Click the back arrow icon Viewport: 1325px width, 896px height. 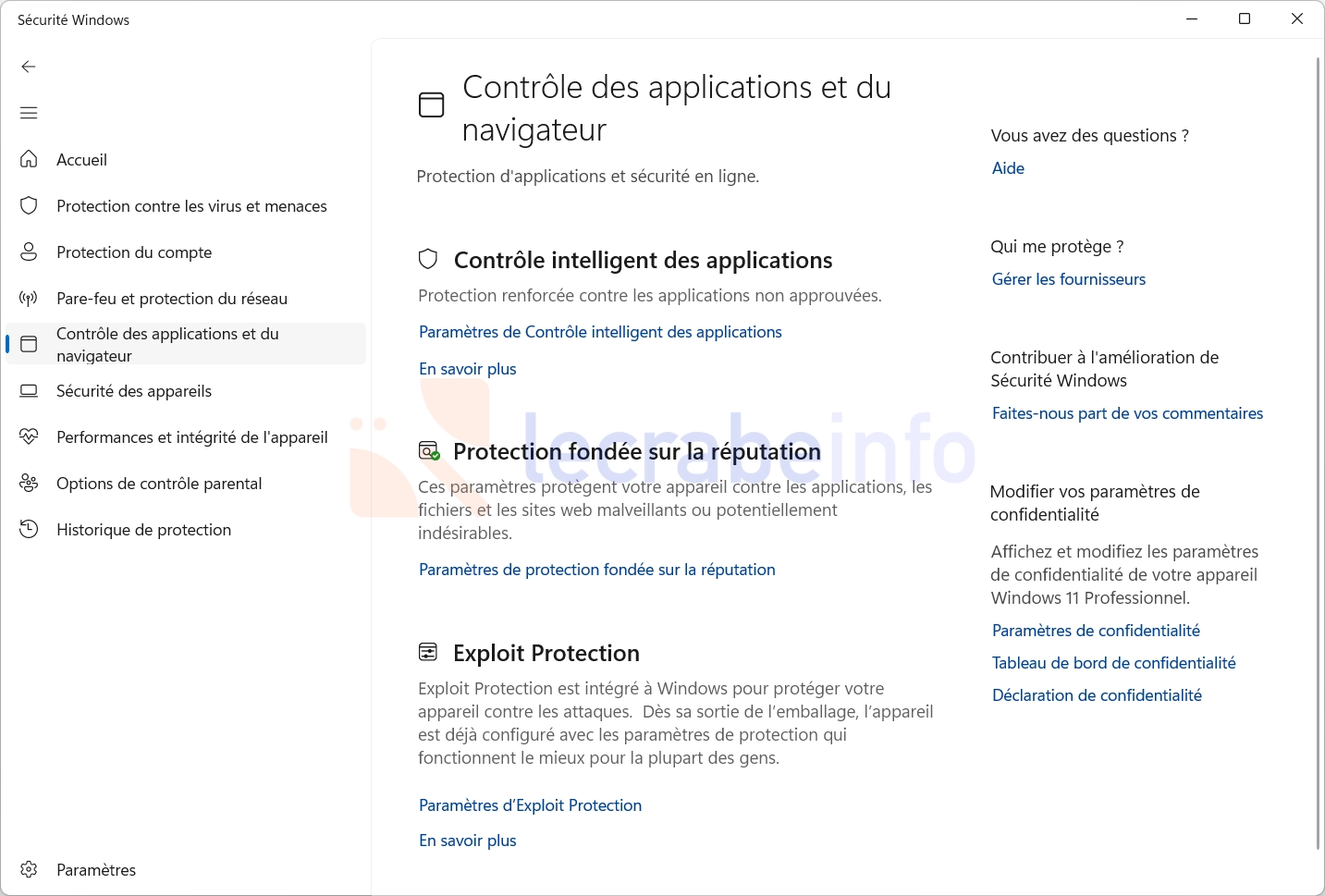click(x=29, y=67)
